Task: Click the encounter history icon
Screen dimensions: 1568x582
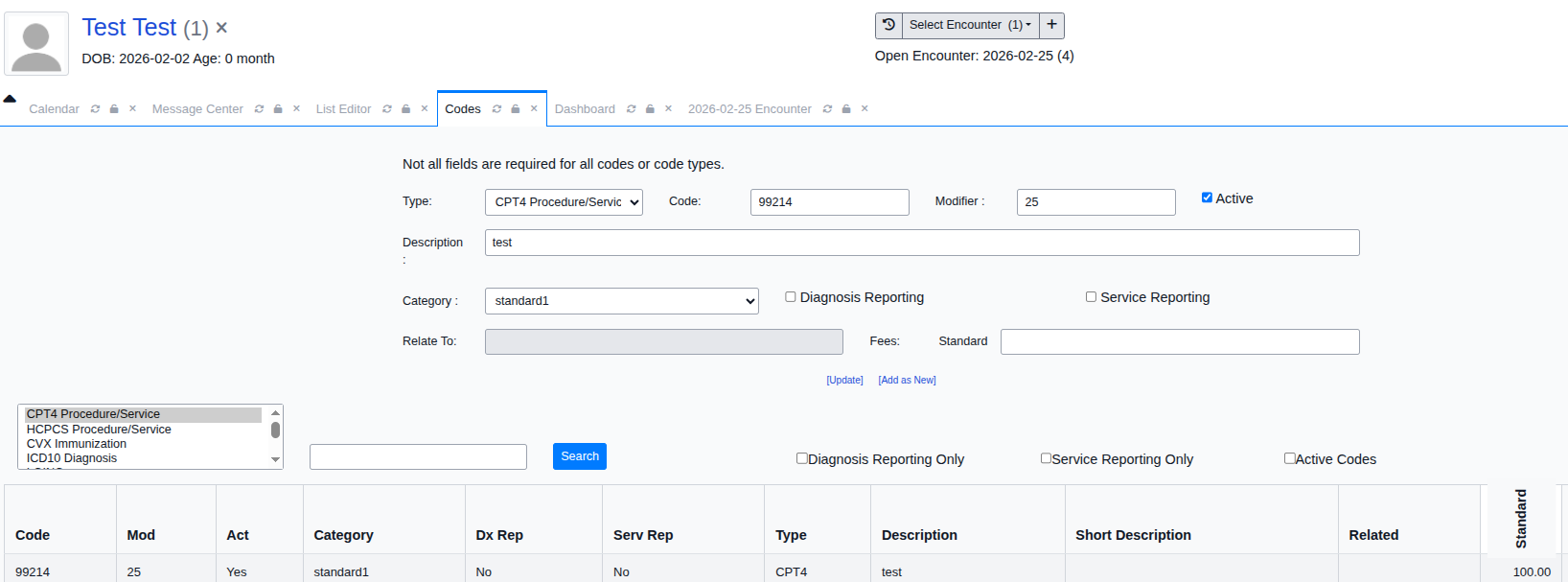Action: 888,25
